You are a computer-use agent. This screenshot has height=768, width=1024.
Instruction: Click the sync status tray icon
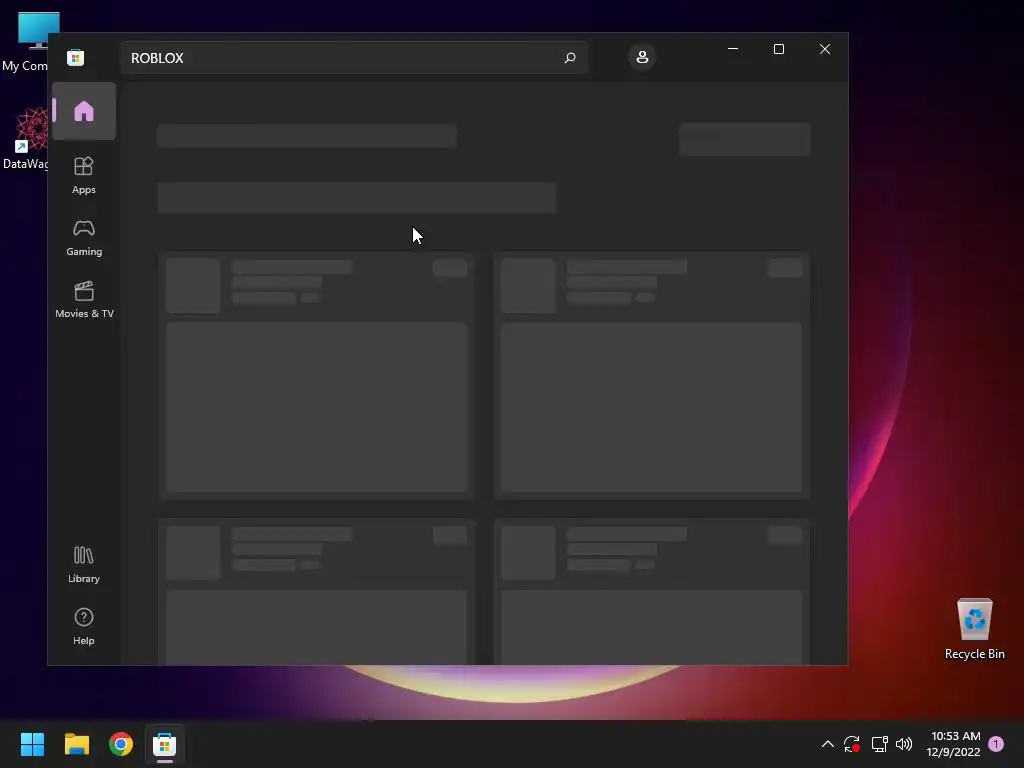(852, 744)
